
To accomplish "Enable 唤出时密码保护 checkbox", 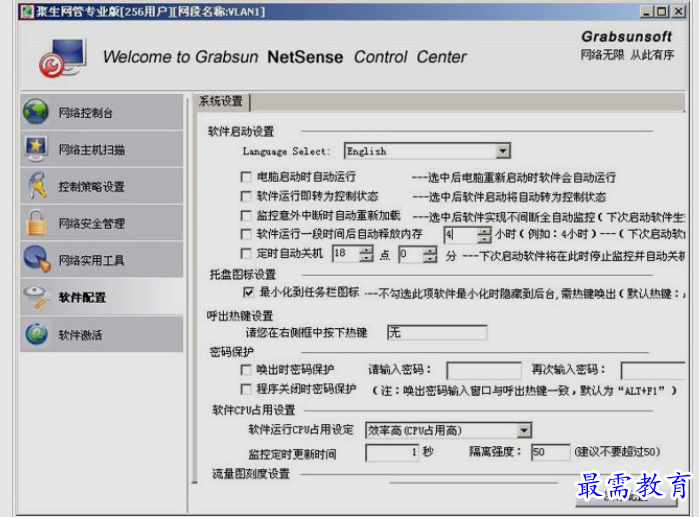I will (x=246, y=369).
